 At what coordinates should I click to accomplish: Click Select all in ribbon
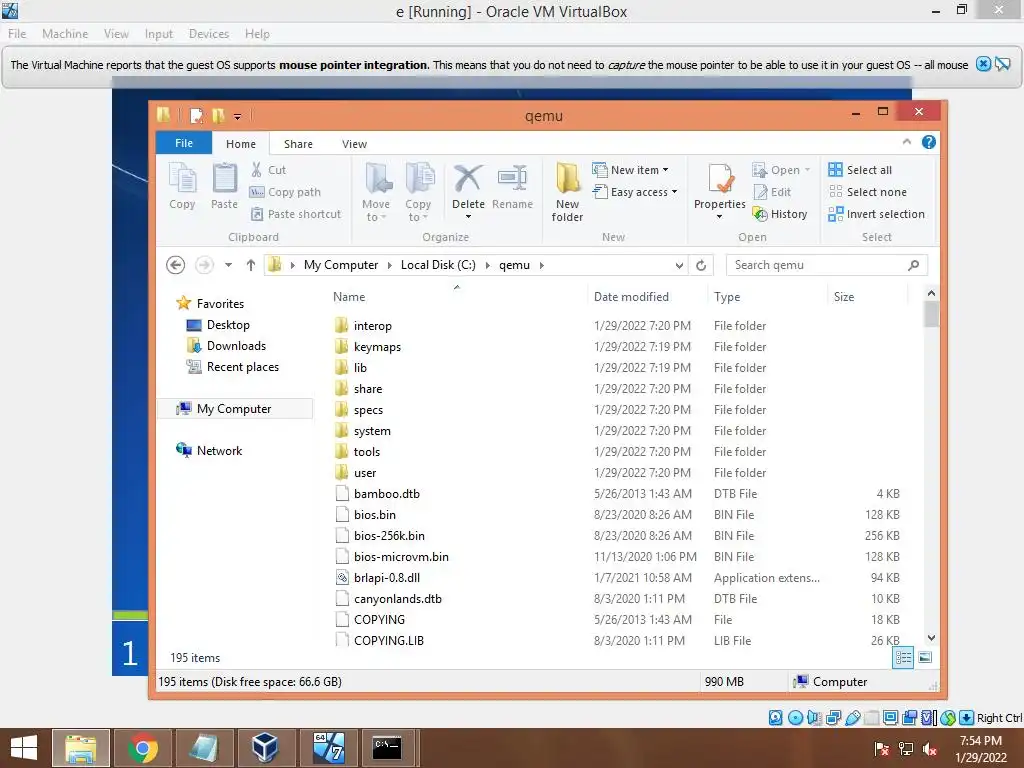pos(860,170)
